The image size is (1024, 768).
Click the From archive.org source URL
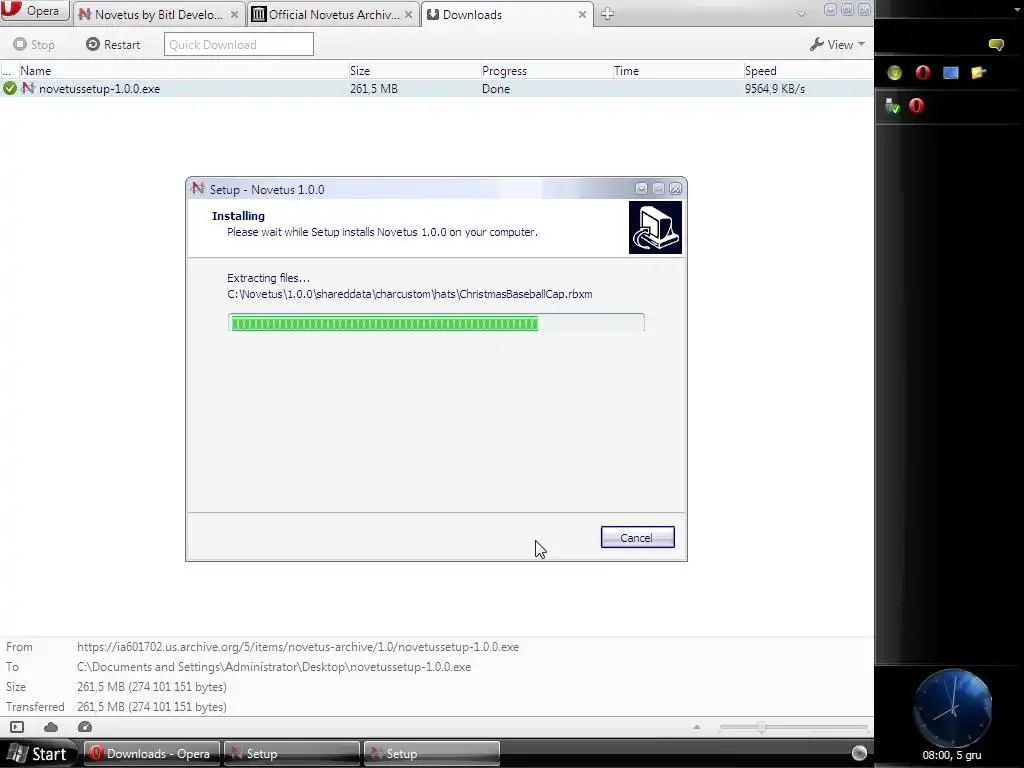(x=298, y=647)
